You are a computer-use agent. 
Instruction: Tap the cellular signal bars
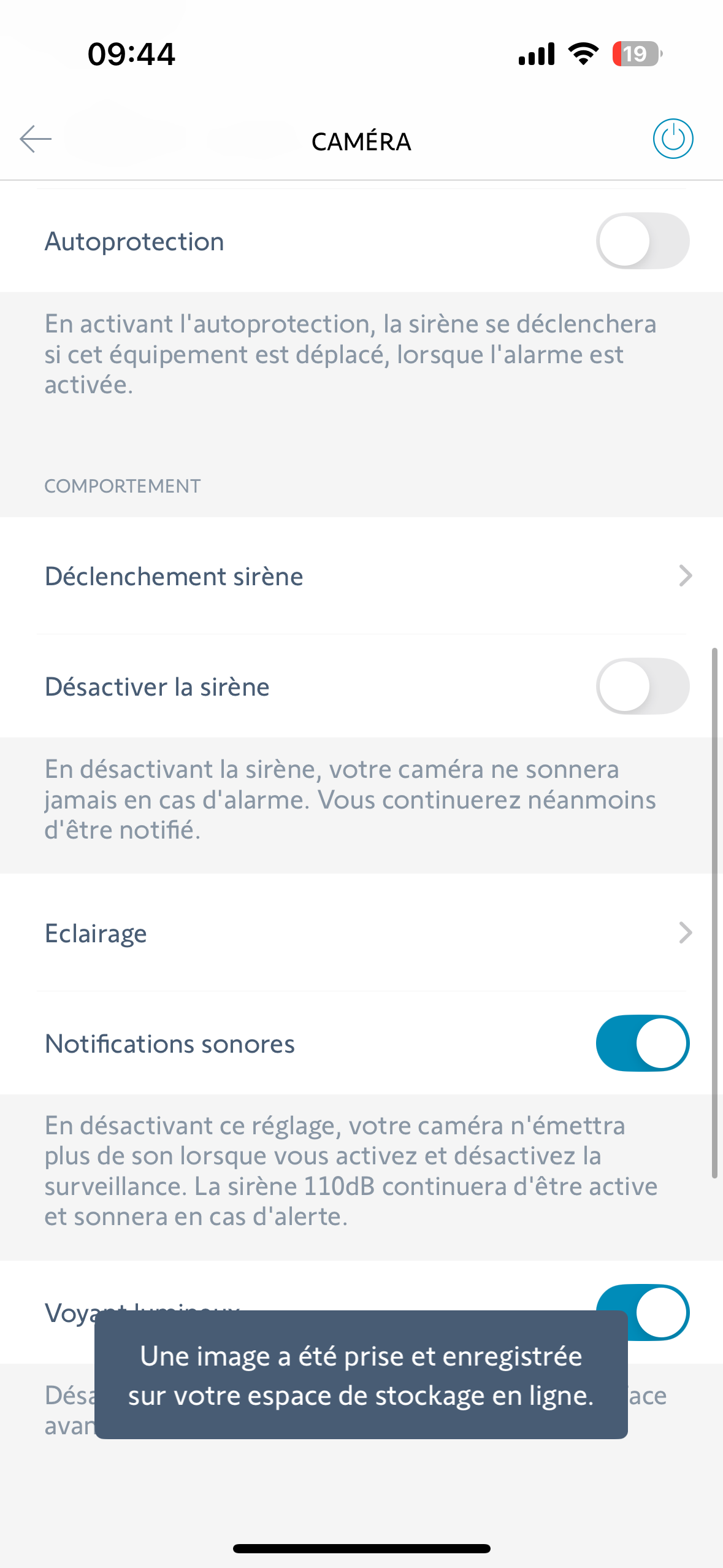537,54
